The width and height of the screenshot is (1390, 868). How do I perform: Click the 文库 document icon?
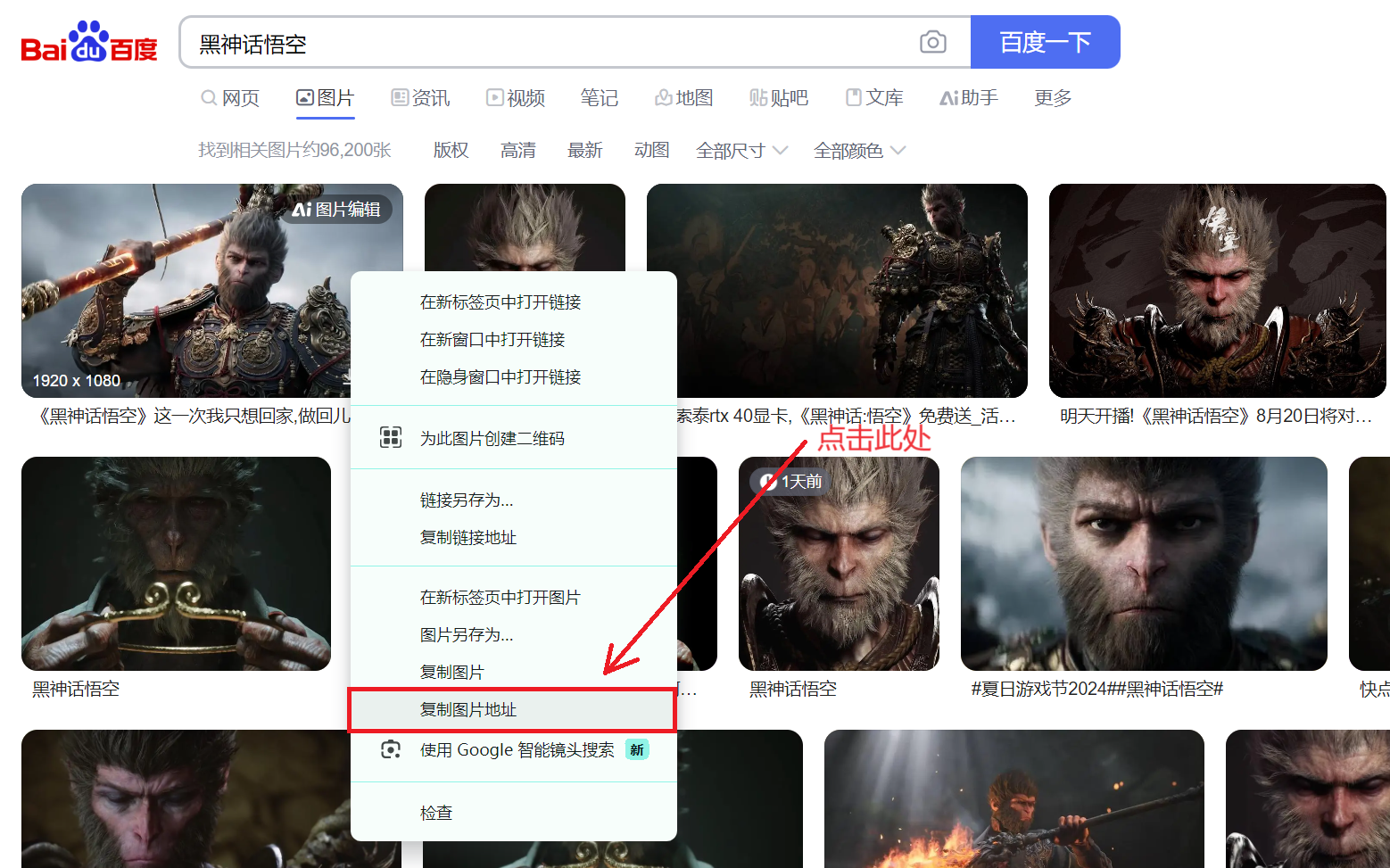854,98
